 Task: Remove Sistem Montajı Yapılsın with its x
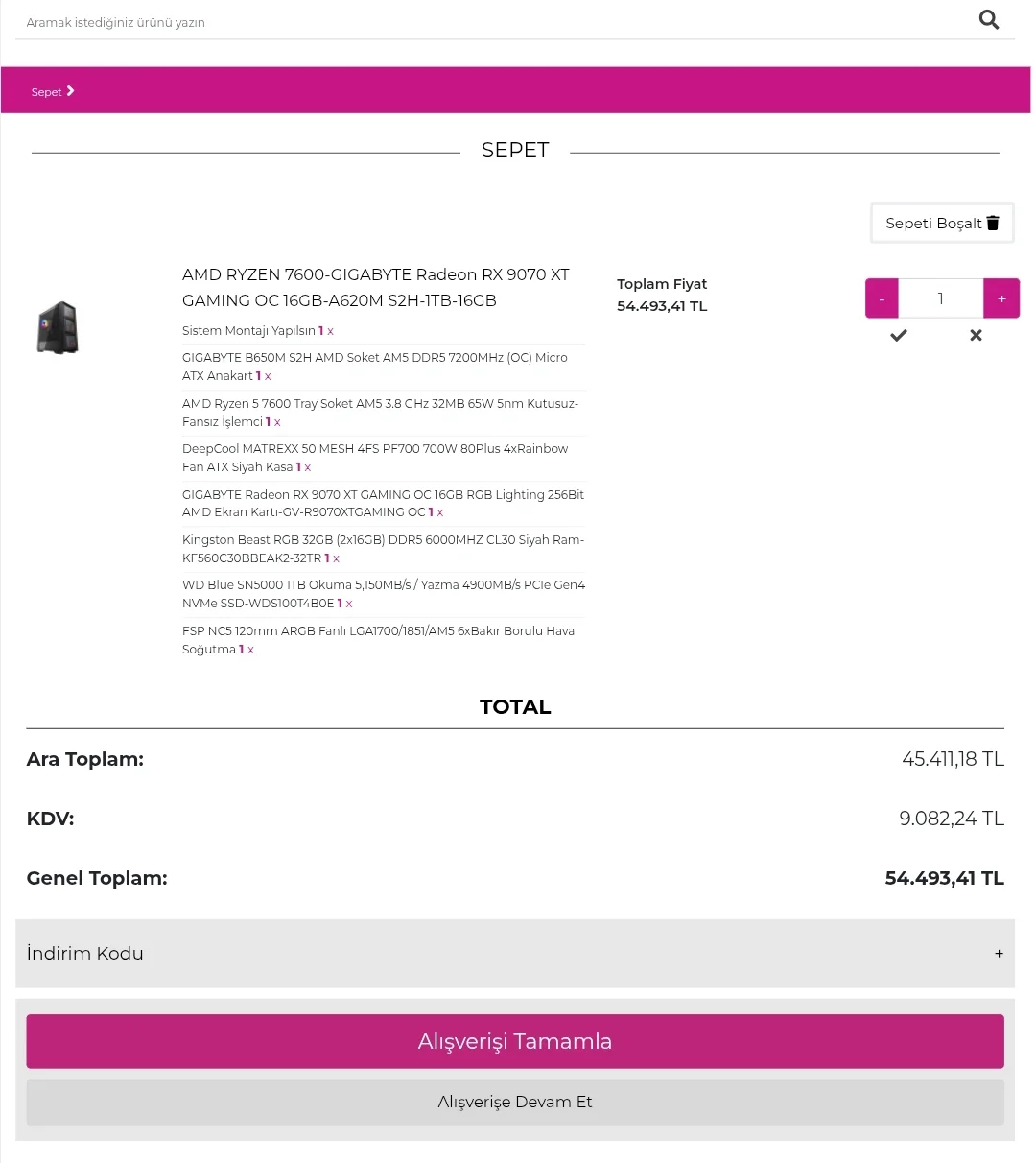click(x=330, y=331)
